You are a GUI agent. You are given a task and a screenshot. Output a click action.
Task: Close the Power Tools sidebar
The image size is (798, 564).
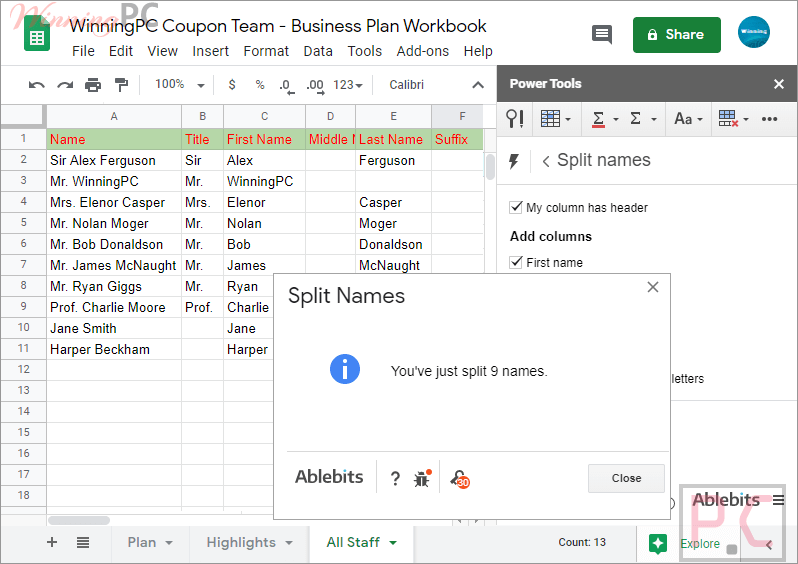(x=779, y=84)
